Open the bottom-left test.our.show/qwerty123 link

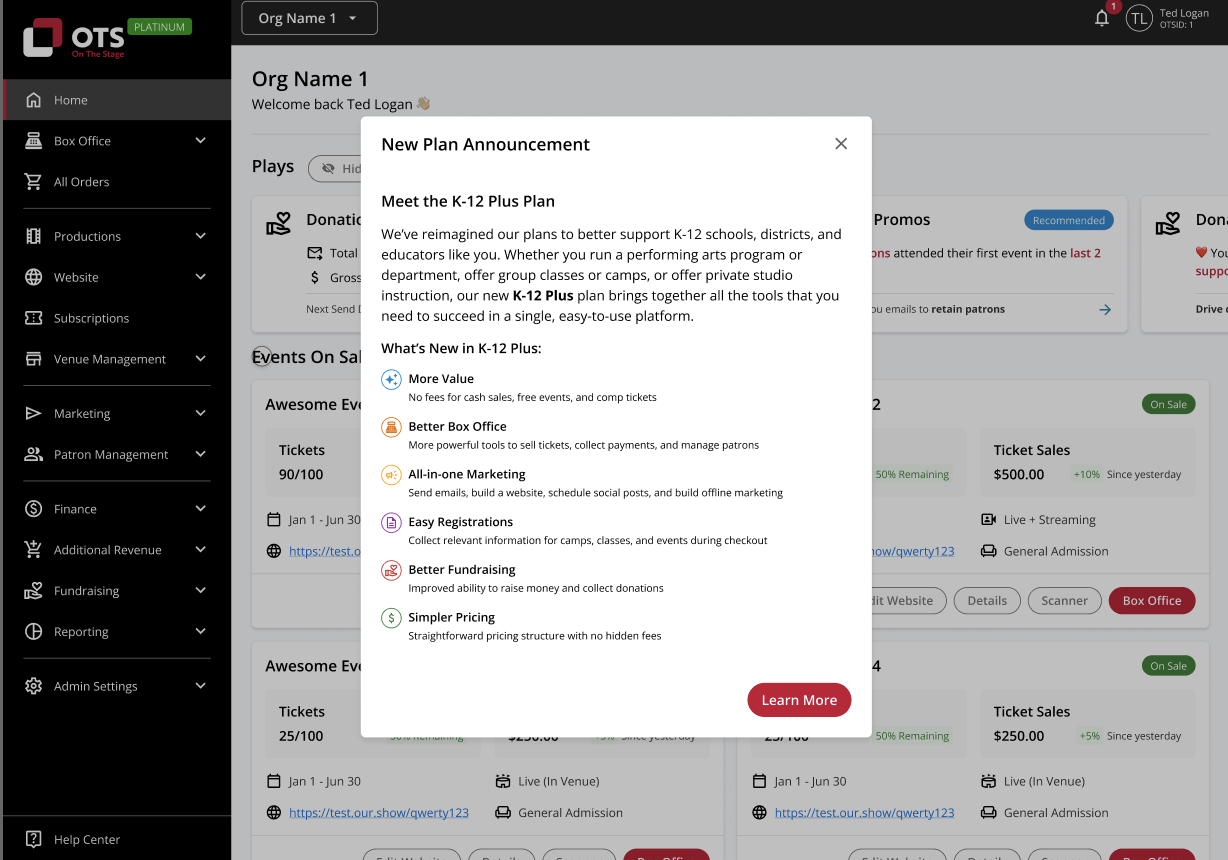pos(379,813)
